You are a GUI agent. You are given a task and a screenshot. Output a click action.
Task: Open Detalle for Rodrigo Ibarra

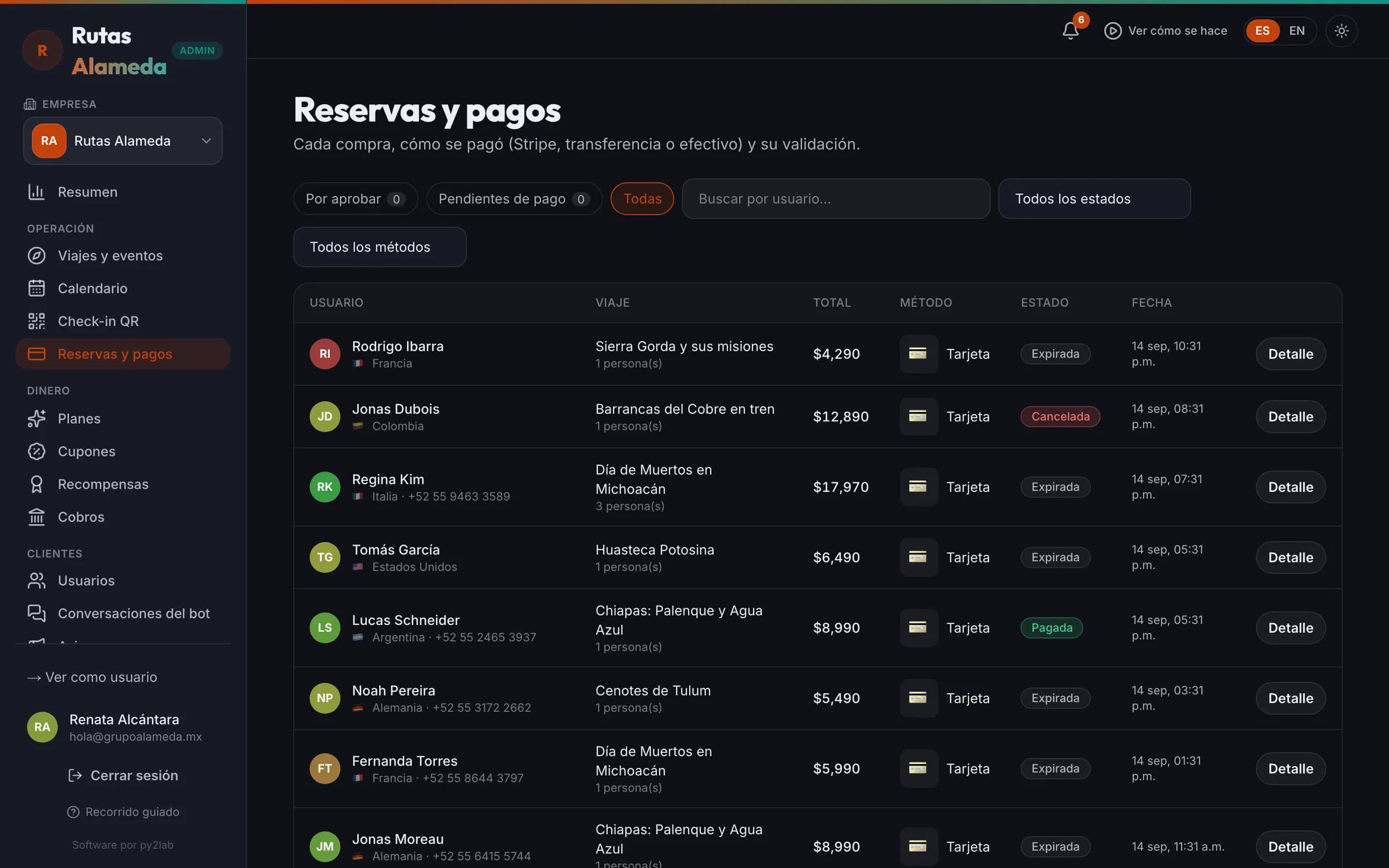(1290, 354)
